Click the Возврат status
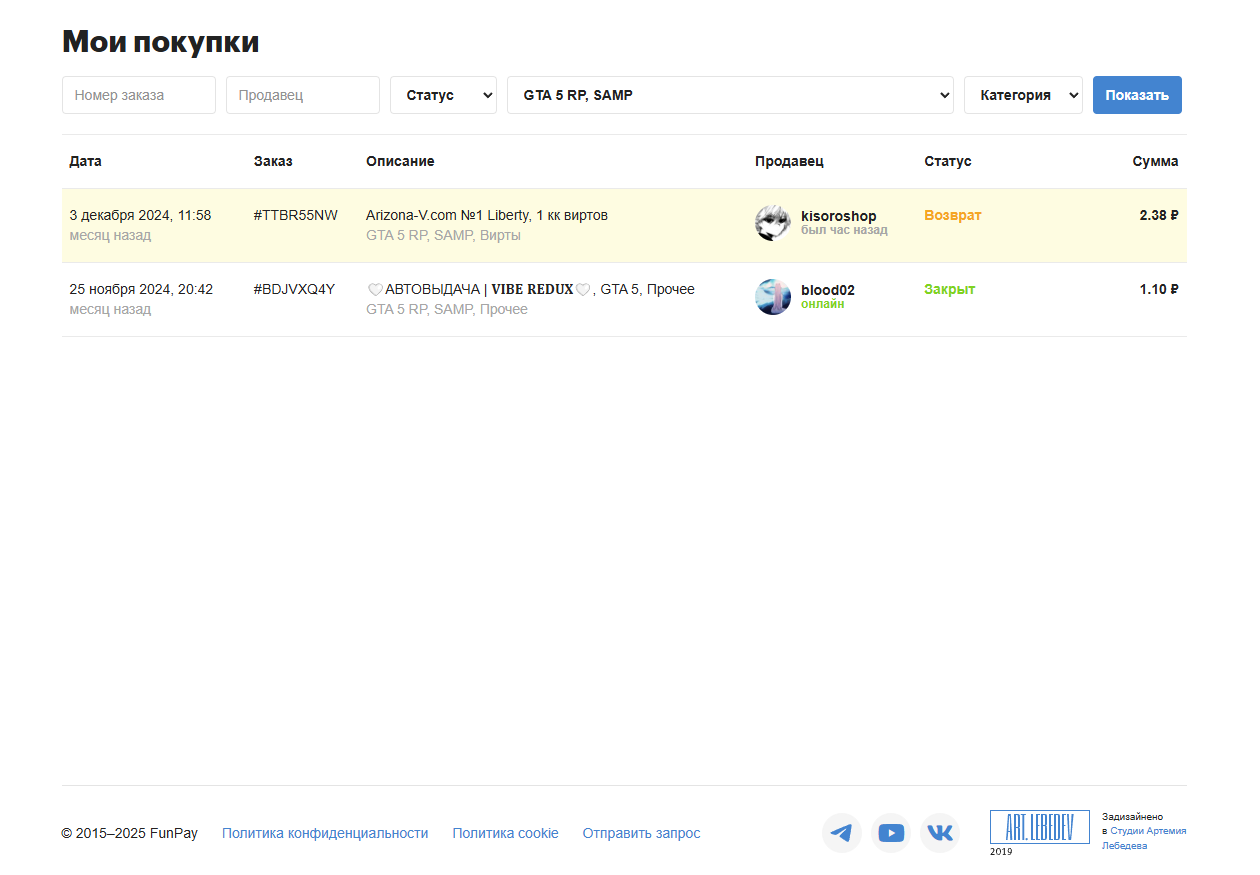 [x=953, y=215]
